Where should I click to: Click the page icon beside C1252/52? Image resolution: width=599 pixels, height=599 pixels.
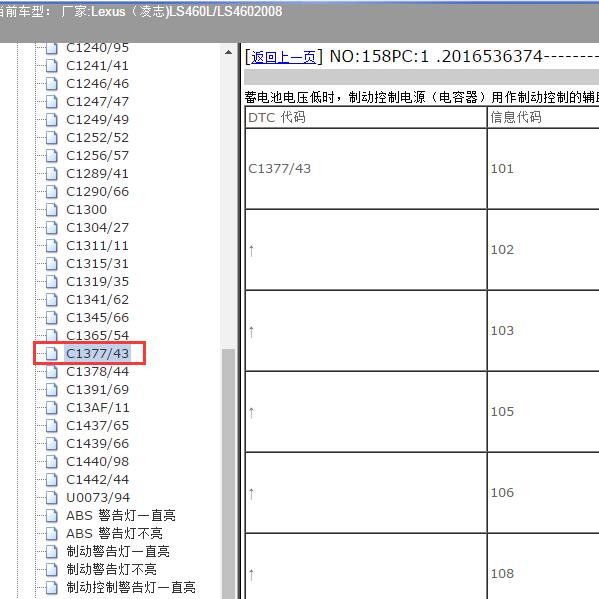coord(52,138)
